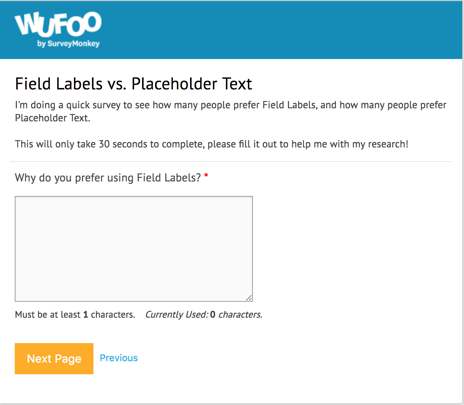Focus the Field Labels answer text area
This screenshot has height=405, width=464.
(x=134, y=249)
